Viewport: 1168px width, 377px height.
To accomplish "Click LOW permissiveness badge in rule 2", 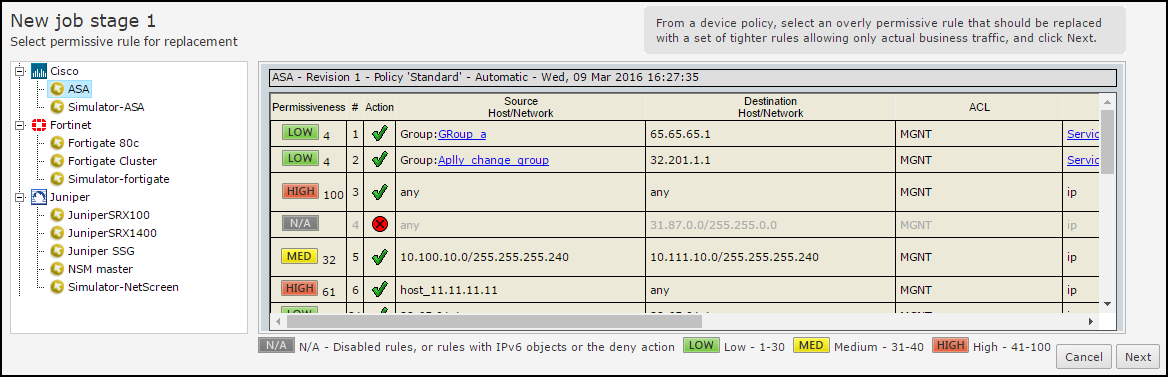I will click(x=299, y=158).
